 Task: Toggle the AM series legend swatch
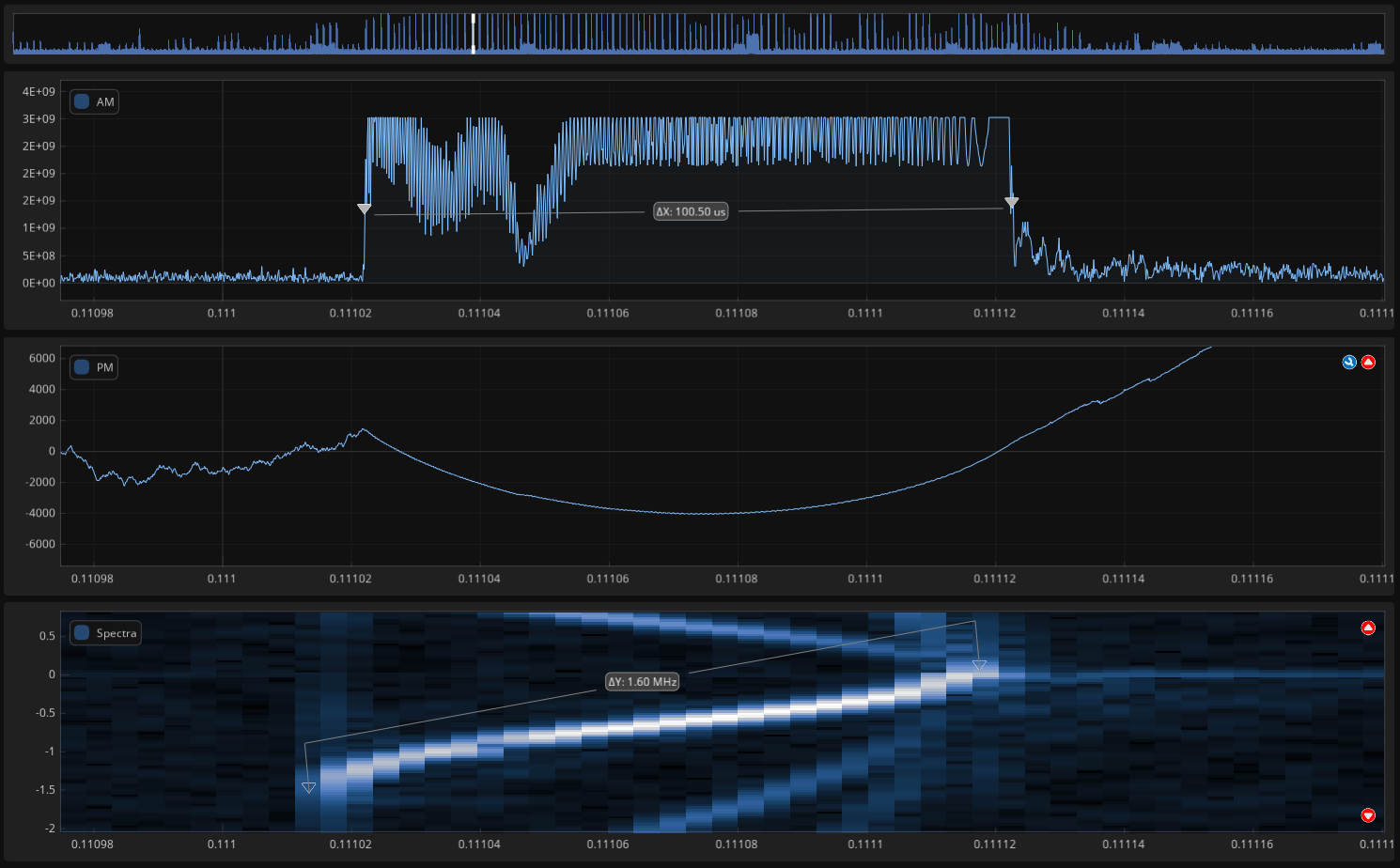click(x=82, y=101)
